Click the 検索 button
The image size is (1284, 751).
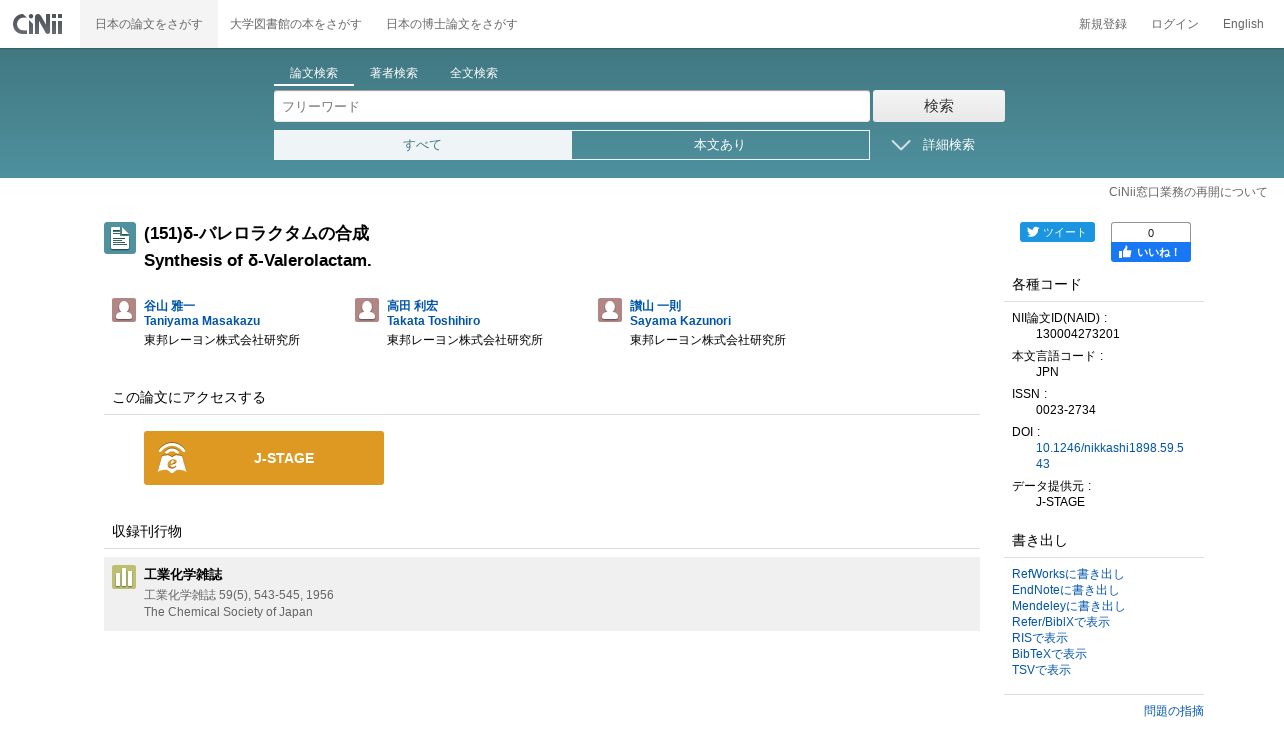(x=939, y=106)
